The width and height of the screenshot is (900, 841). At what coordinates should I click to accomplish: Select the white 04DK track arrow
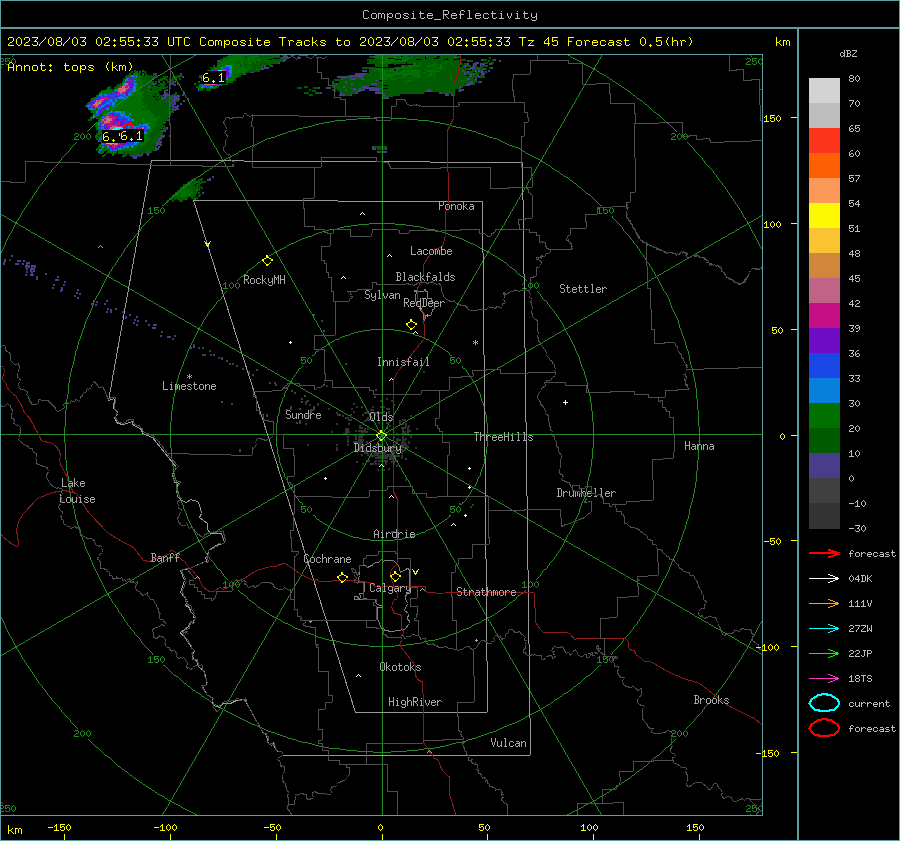824,578
